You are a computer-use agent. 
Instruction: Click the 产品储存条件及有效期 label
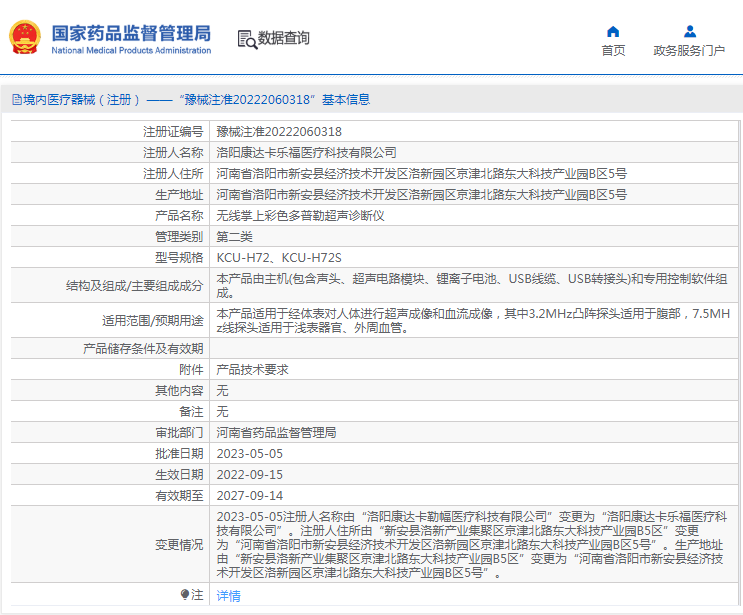(143, 349)
